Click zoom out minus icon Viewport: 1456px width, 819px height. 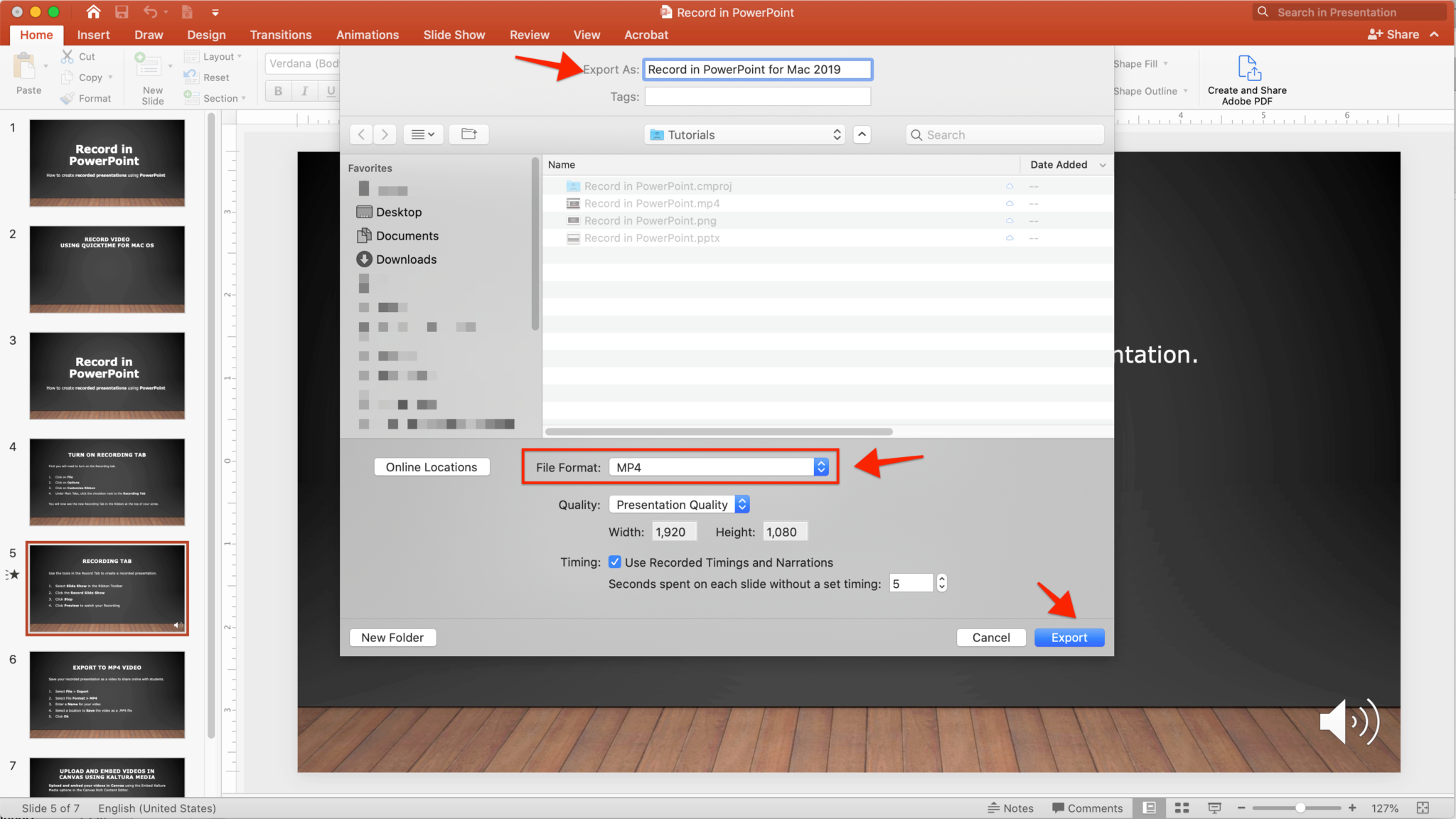coord(1241,808)
